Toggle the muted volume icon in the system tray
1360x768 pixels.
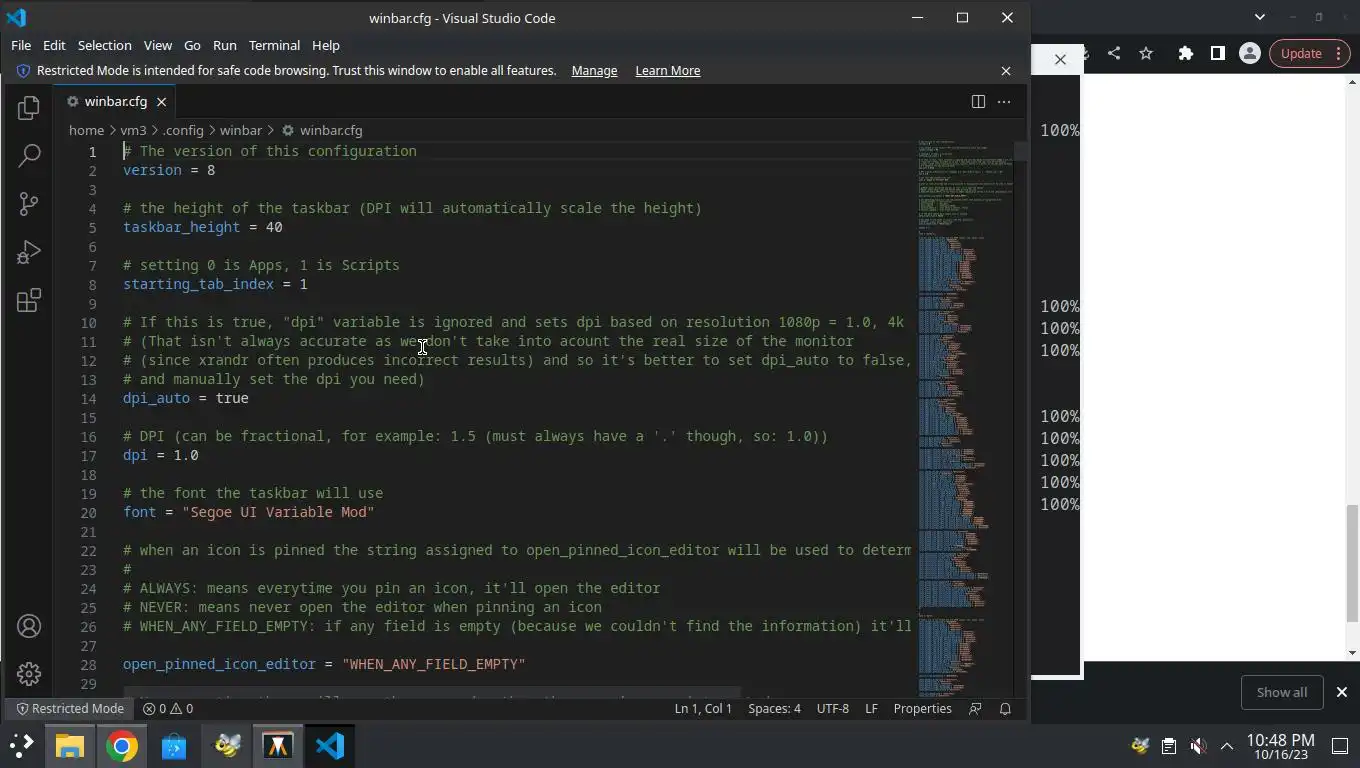[x=1198, y=746]
